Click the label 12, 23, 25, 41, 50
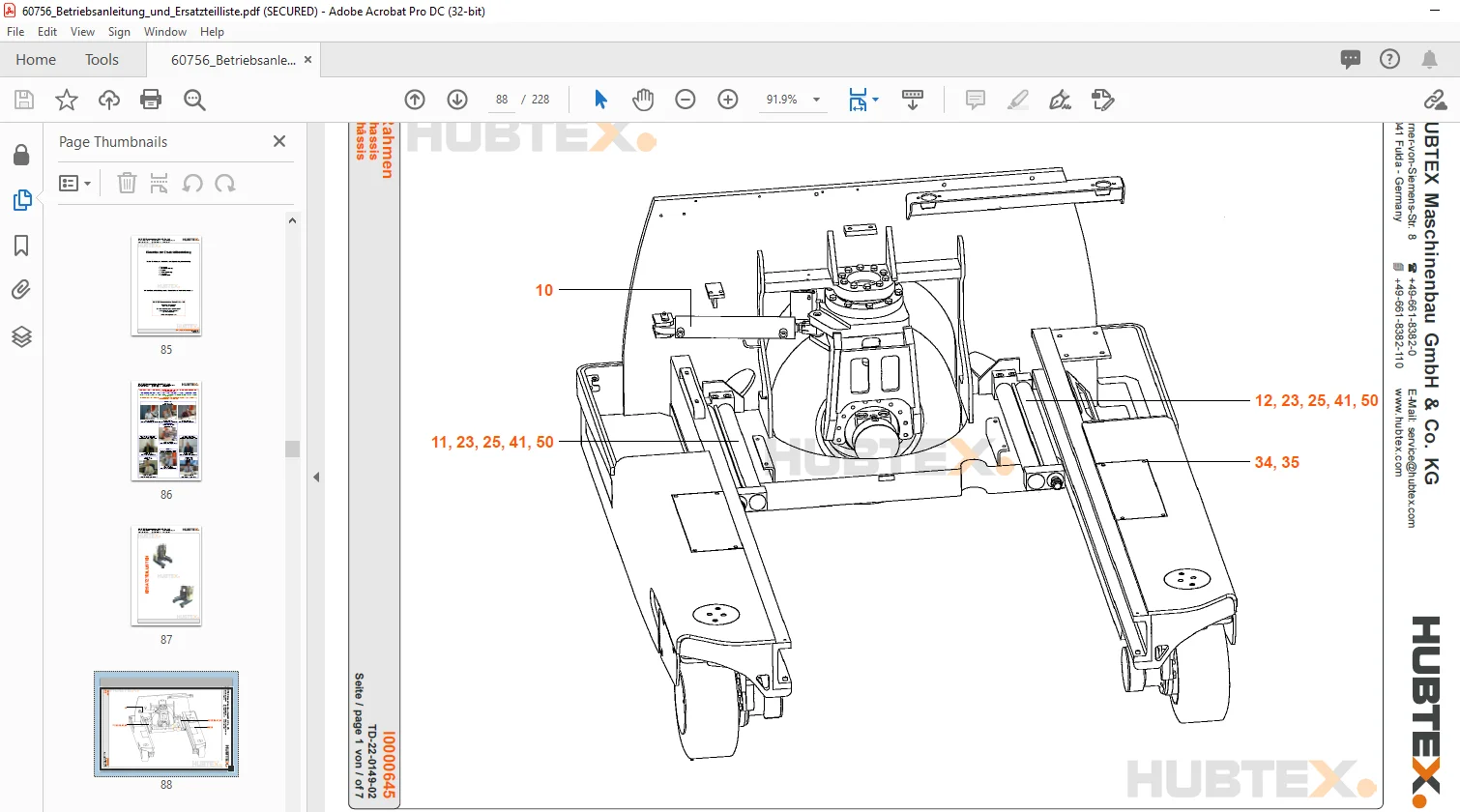The width and height of the screenshot is (1460, 812). tap(1316, 400)
